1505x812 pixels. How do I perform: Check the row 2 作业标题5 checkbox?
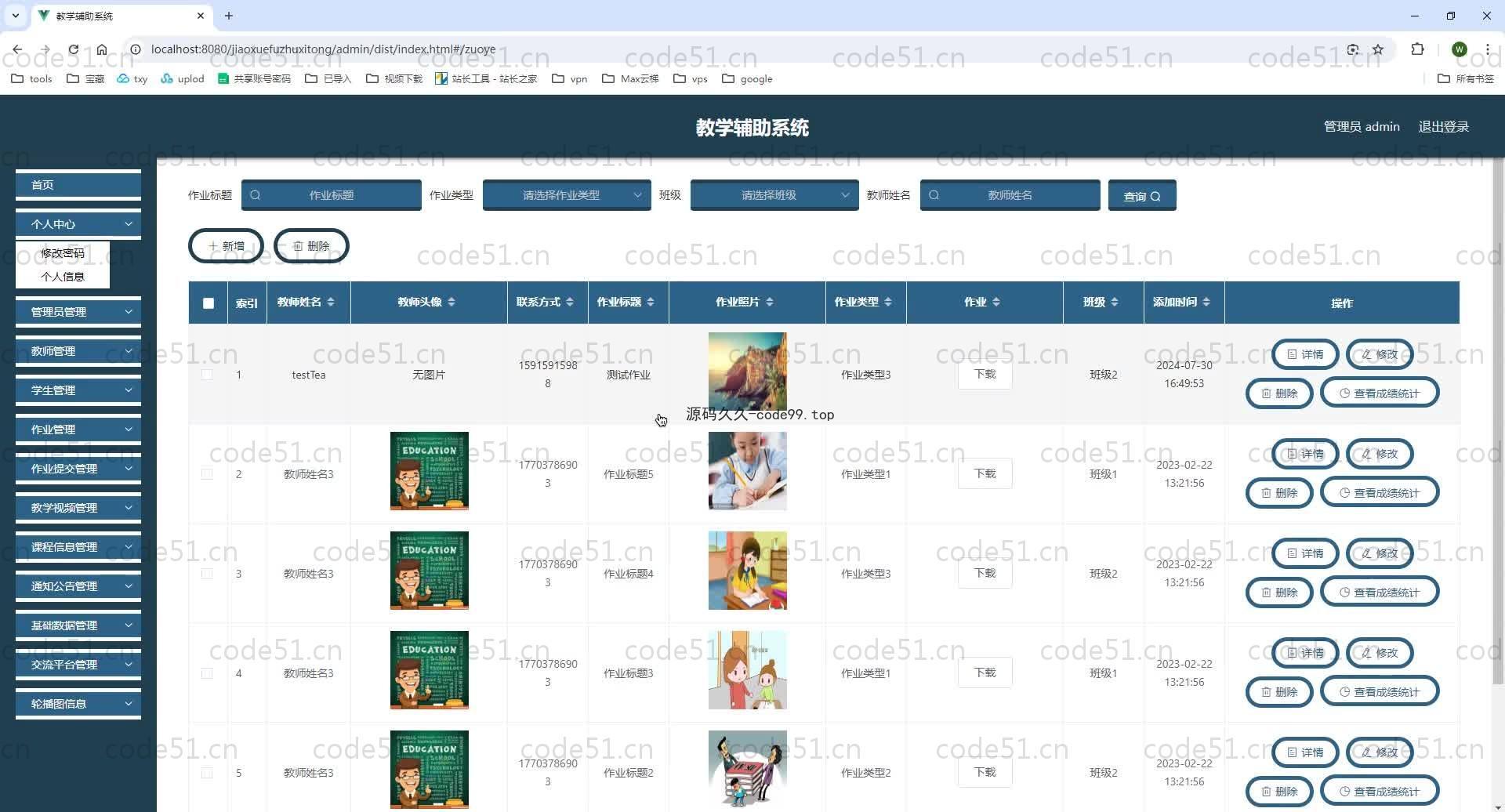[207, 474]
